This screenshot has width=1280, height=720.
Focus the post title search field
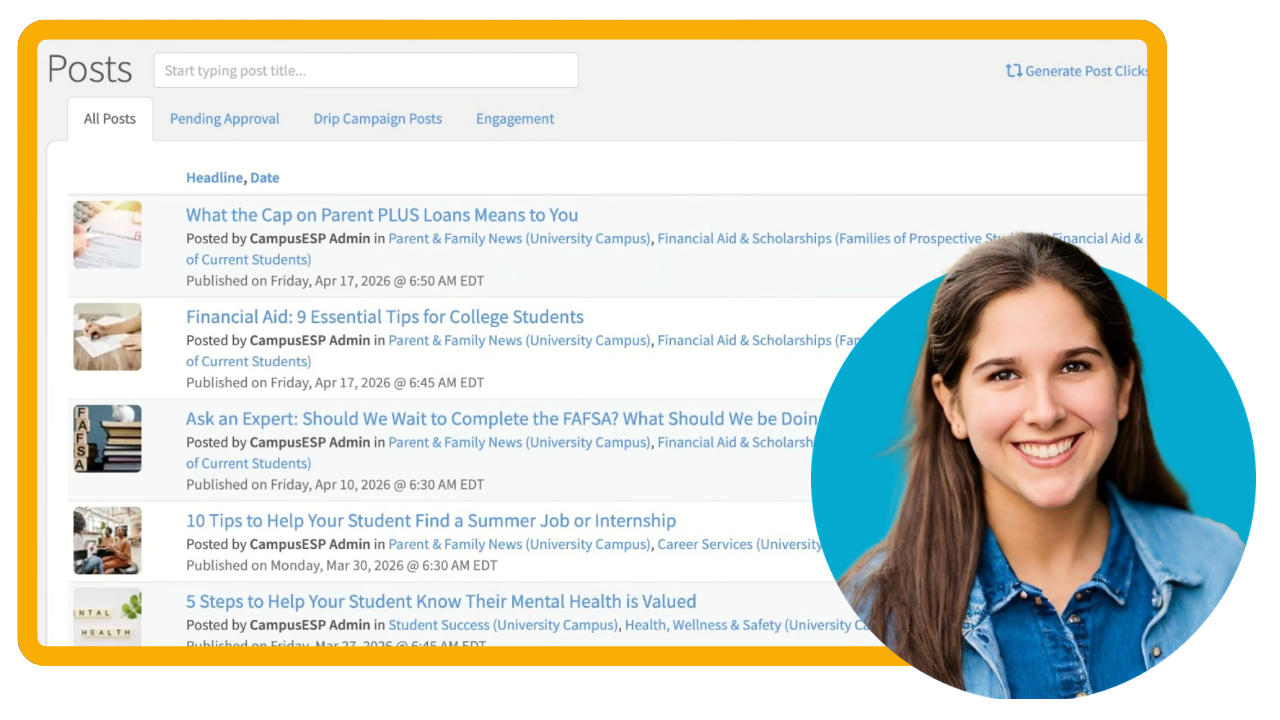(x=366, y=70)
